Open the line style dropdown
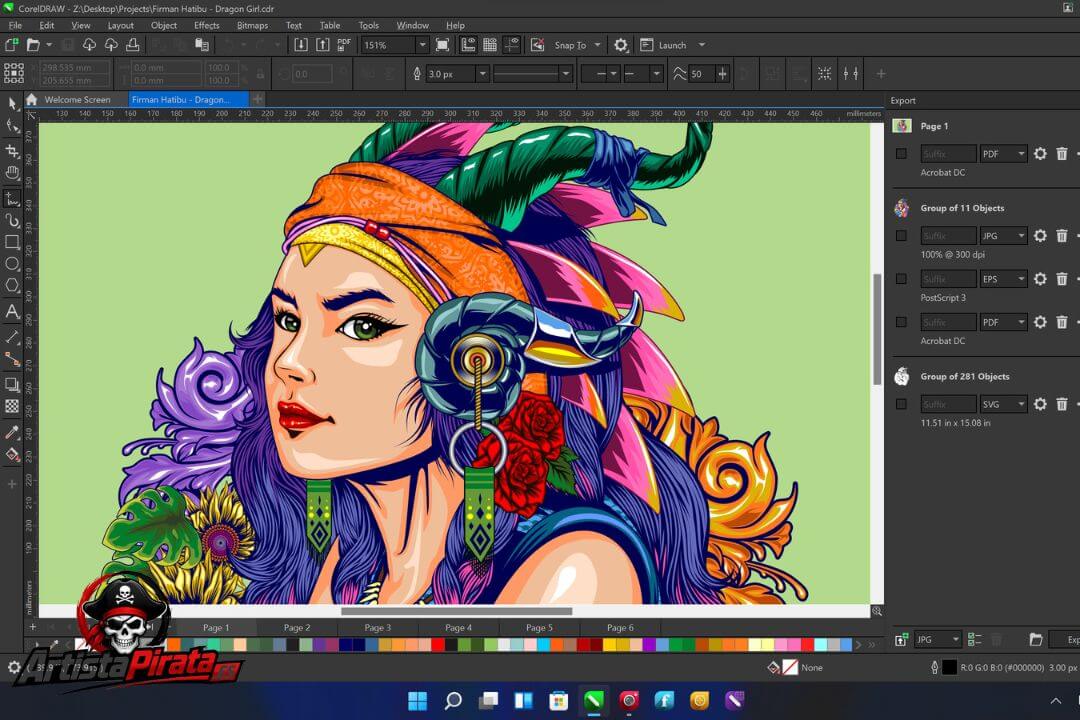 tap(565, 74)
